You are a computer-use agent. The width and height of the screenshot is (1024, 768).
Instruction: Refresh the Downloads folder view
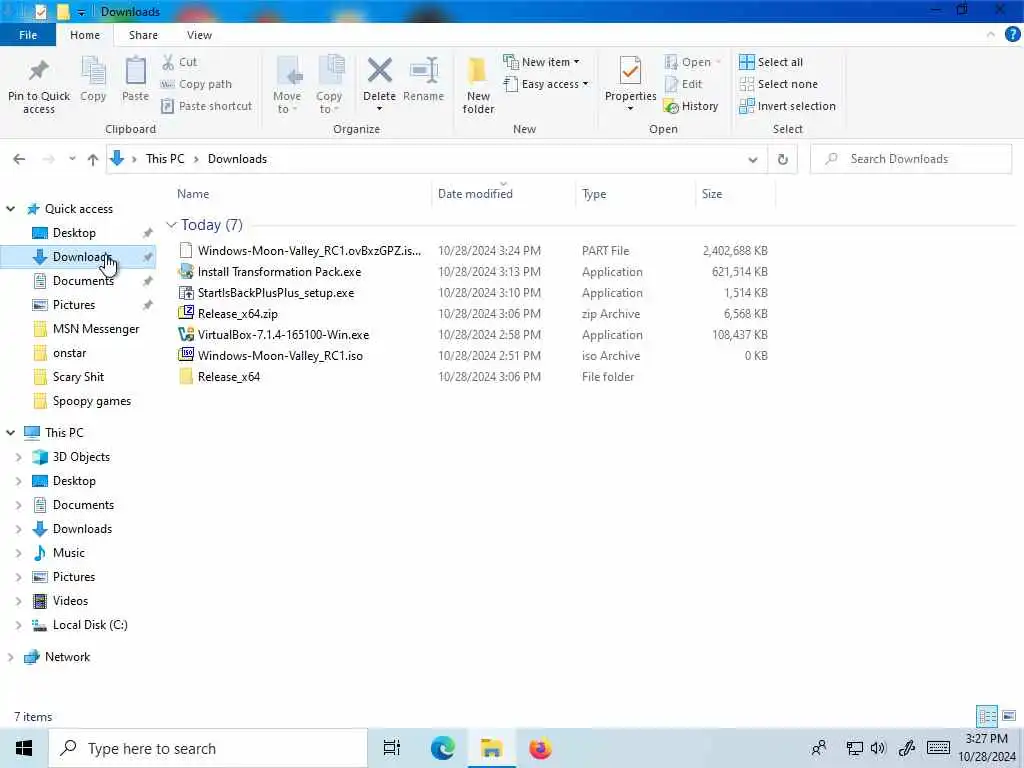[x=782, y=159]
